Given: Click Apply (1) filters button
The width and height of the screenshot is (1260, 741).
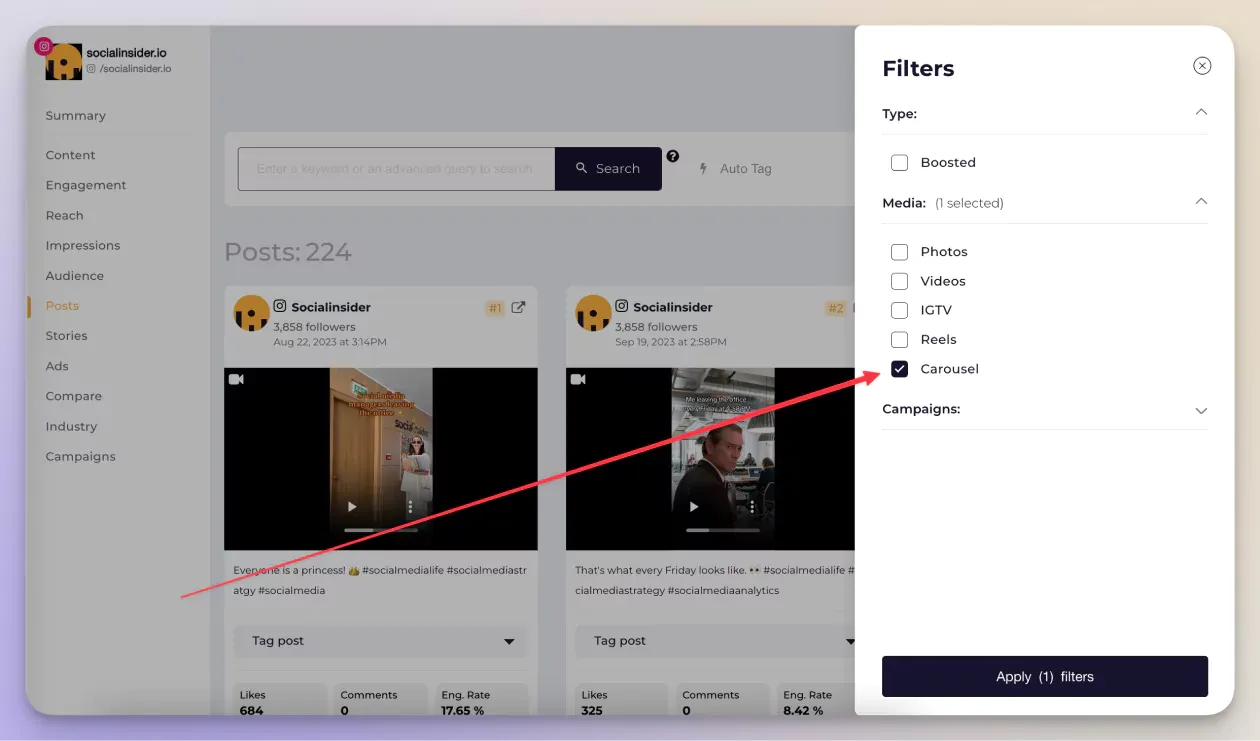Looking at the screenshot, I should (1045, 677).
